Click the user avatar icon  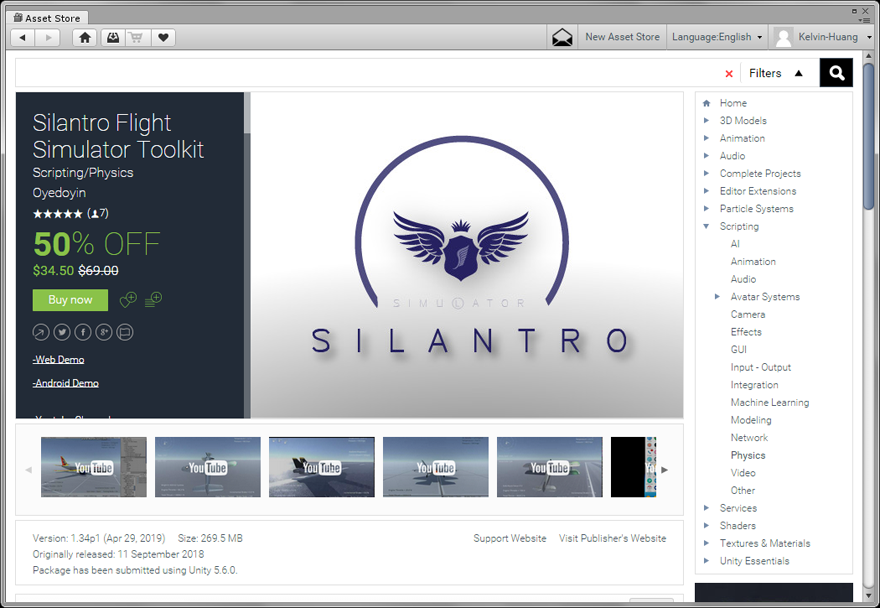[783, 38]
